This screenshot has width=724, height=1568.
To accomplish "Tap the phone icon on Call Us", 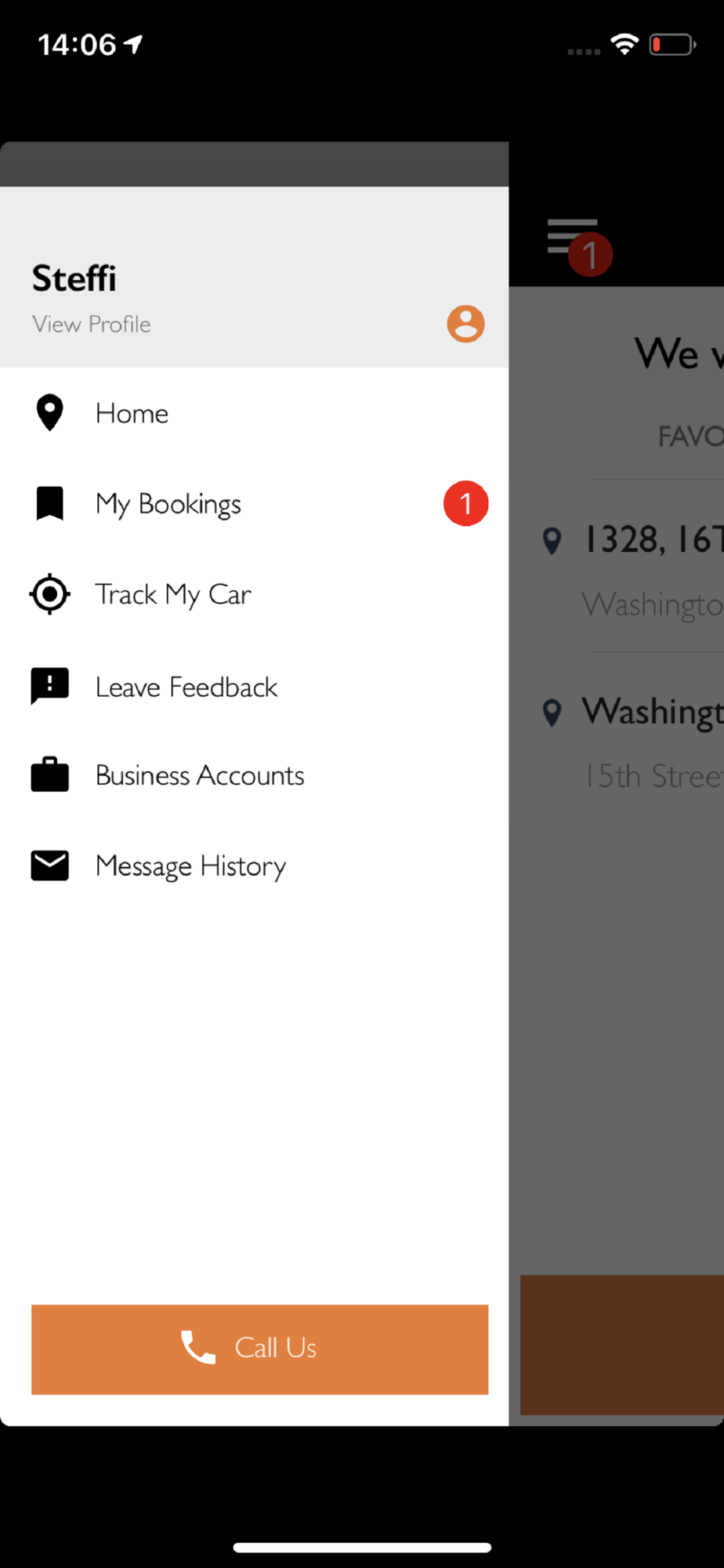I will pyautogui.click(x=198, y=1348).
